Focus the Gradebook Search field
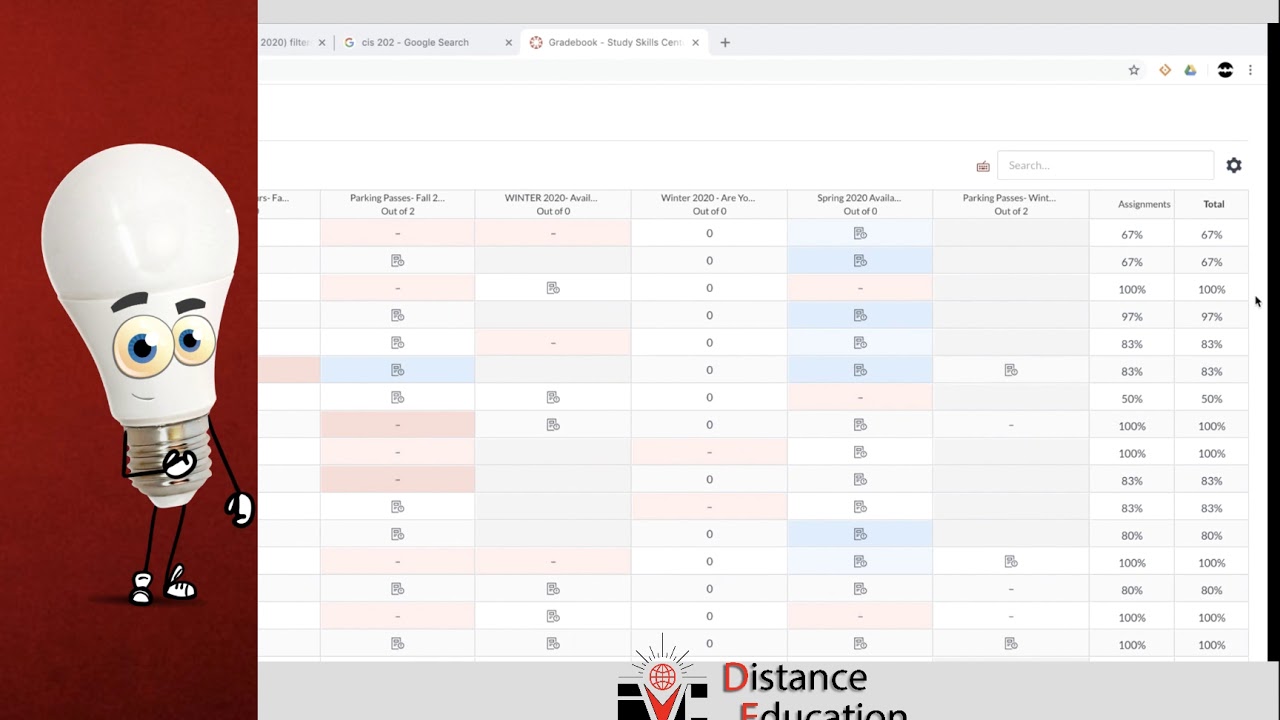 tap(1105, 165)
